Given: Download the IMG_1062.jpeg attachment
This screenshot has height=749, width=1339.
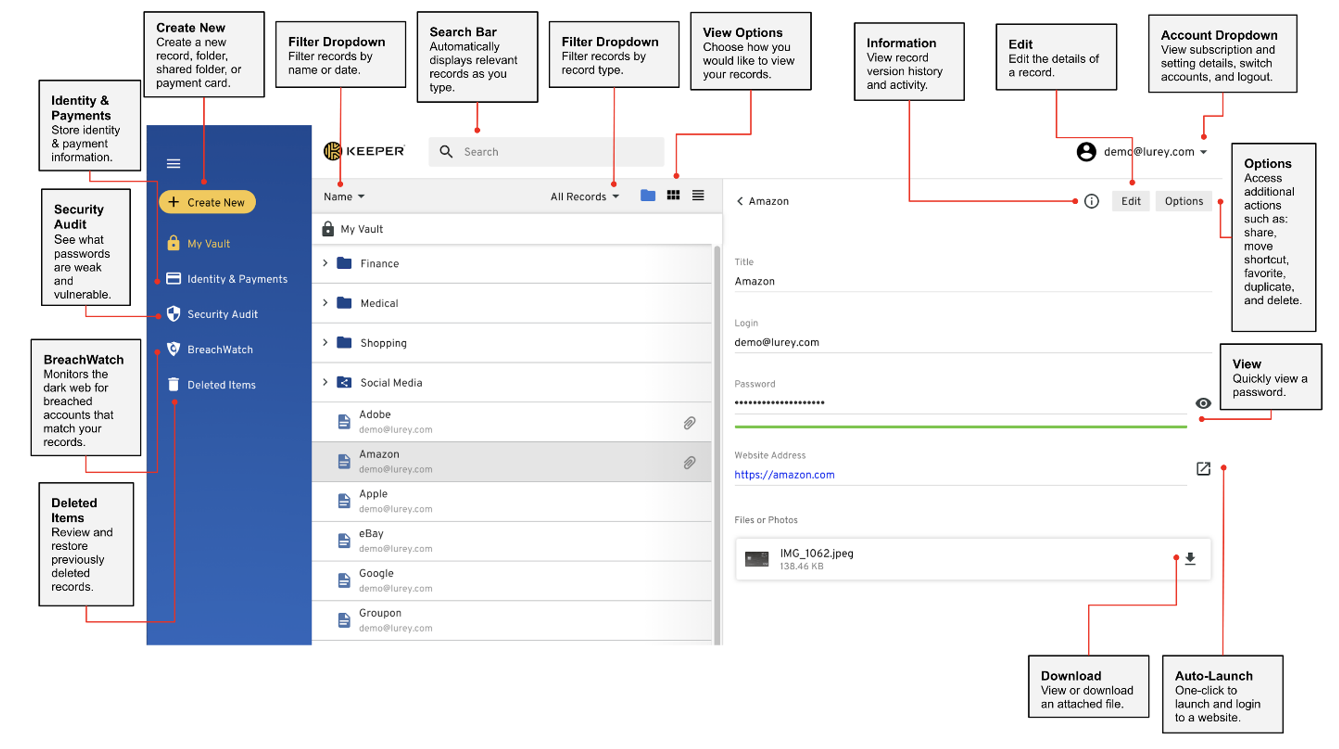Looking at the screenshot, I should (1190, 559).
